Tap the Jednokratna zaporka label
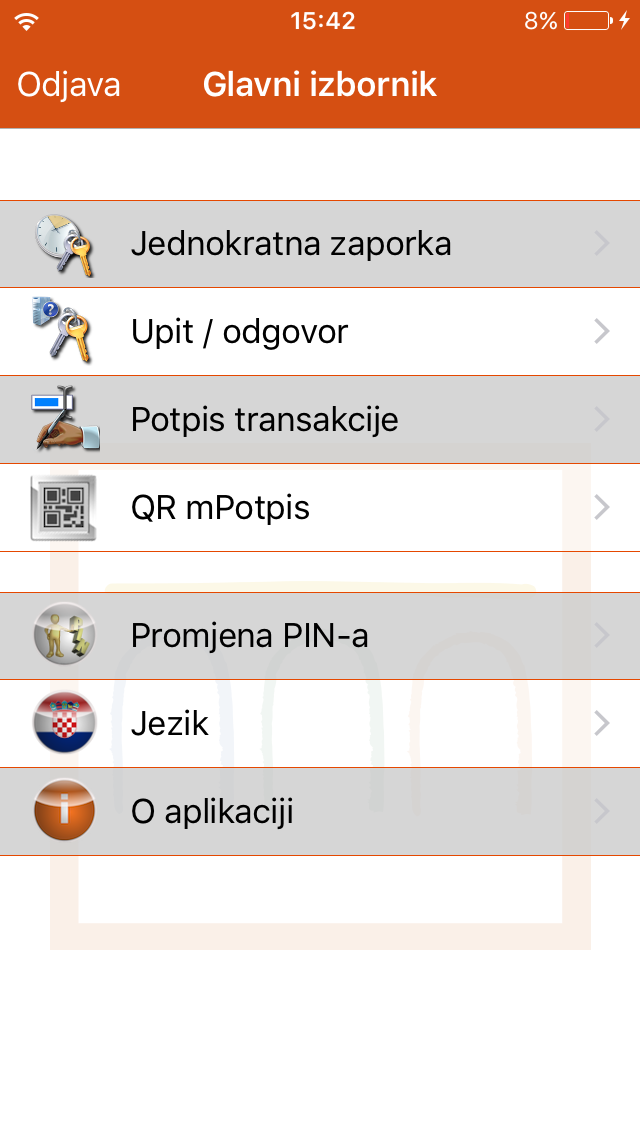640x1136 pixels. tap(291, 244)
